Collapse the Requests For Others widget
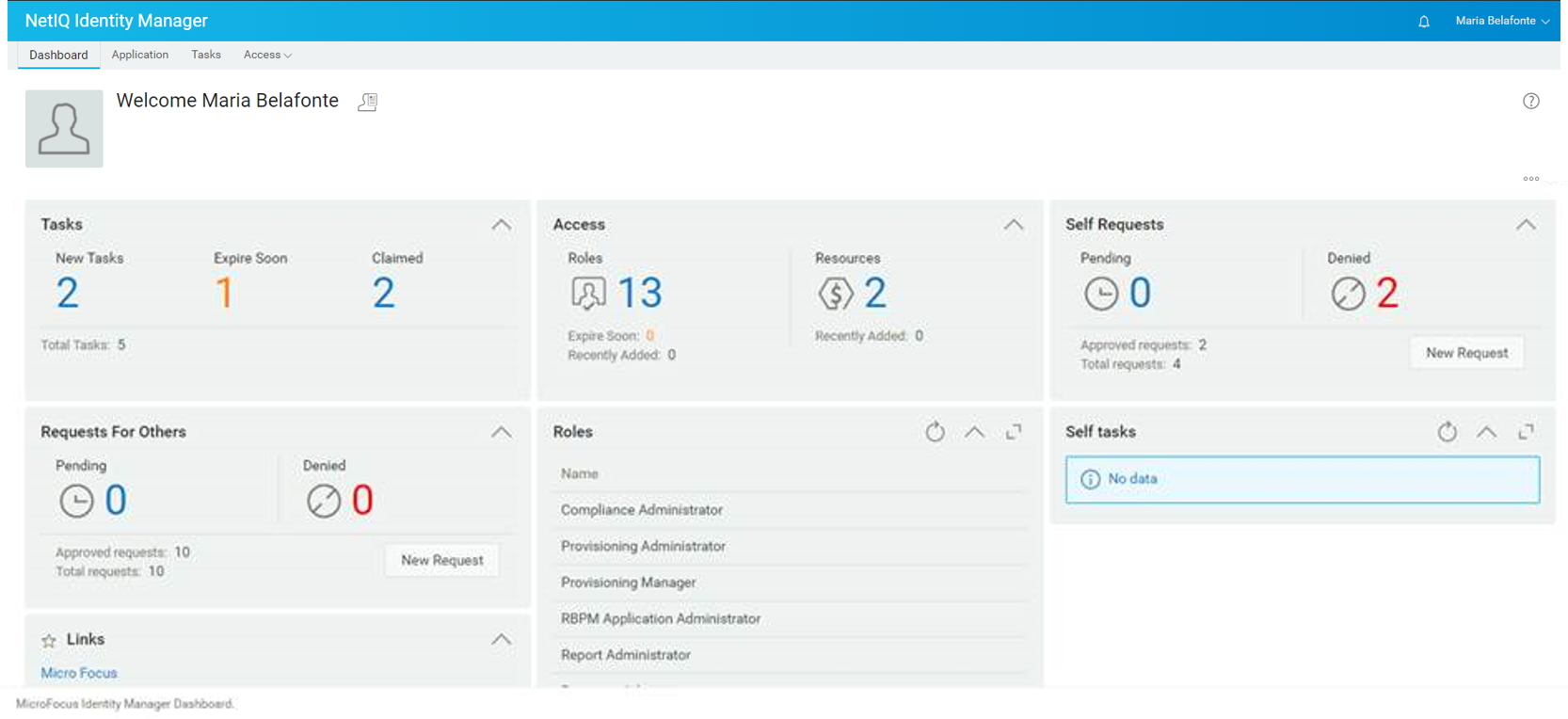 [502, 432]
